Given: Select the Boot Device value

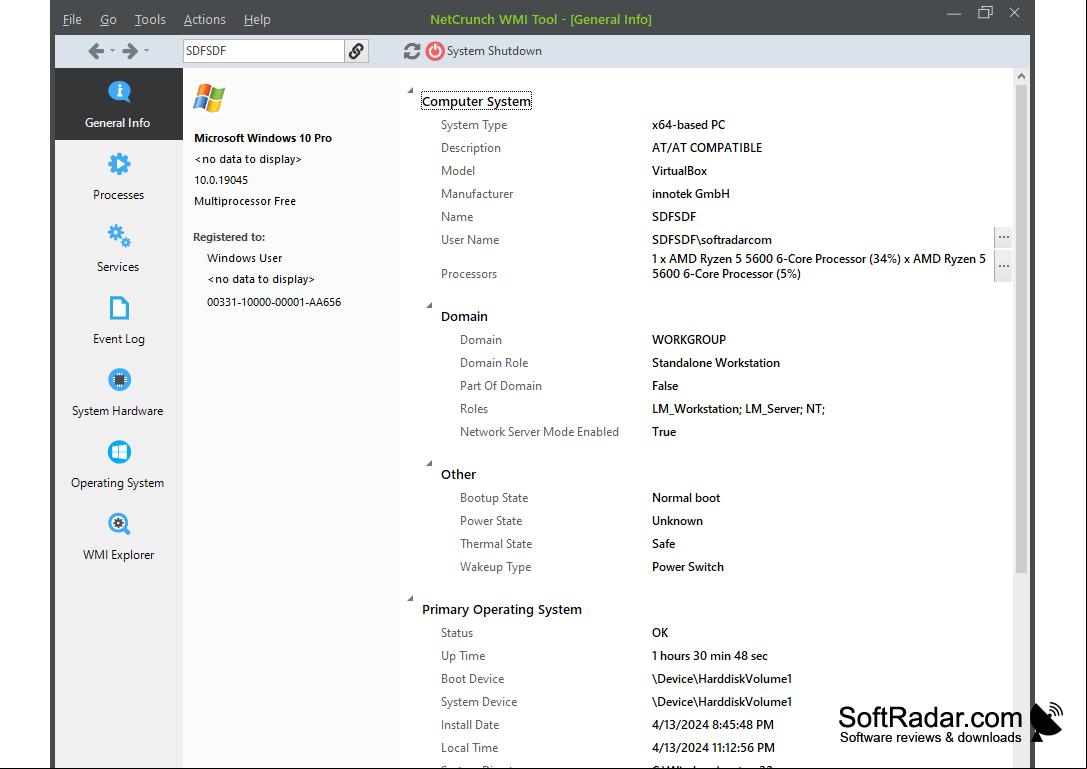Looking at the screenshot, I should tap(722, 679).
